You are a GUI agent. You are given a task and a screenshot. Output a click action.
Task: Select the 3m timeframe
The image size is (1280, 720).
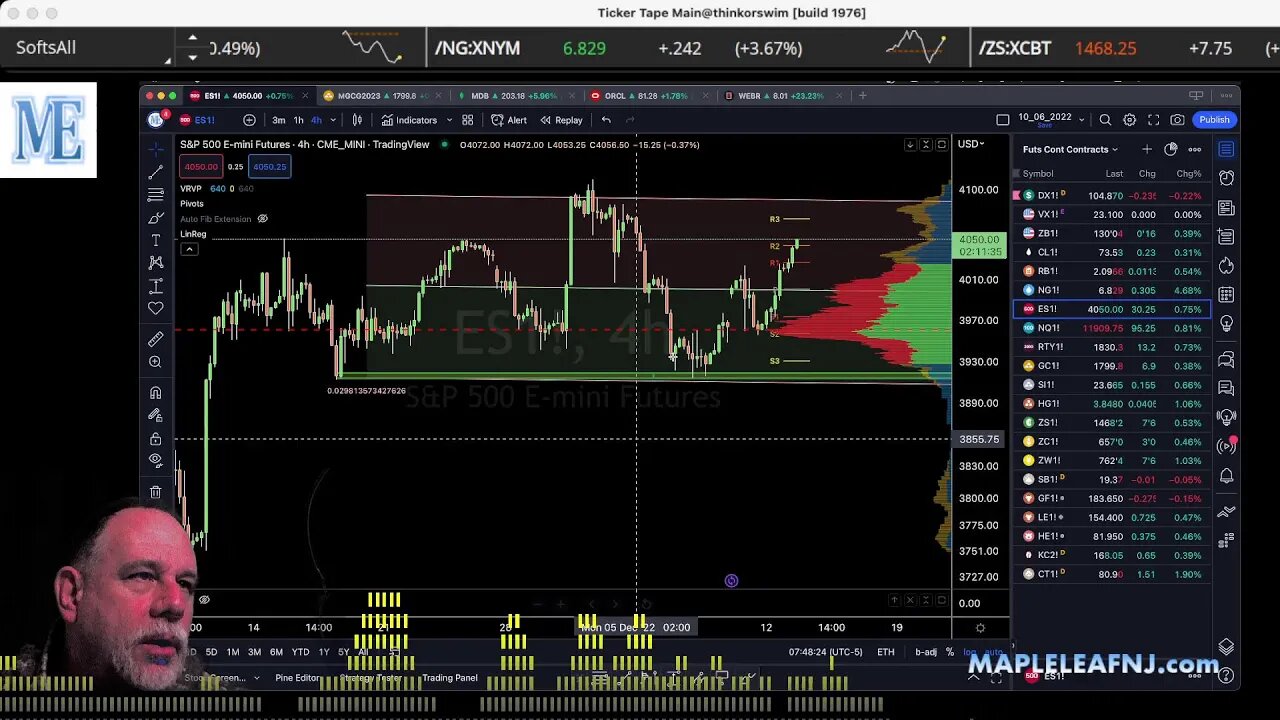click(279, 120)
